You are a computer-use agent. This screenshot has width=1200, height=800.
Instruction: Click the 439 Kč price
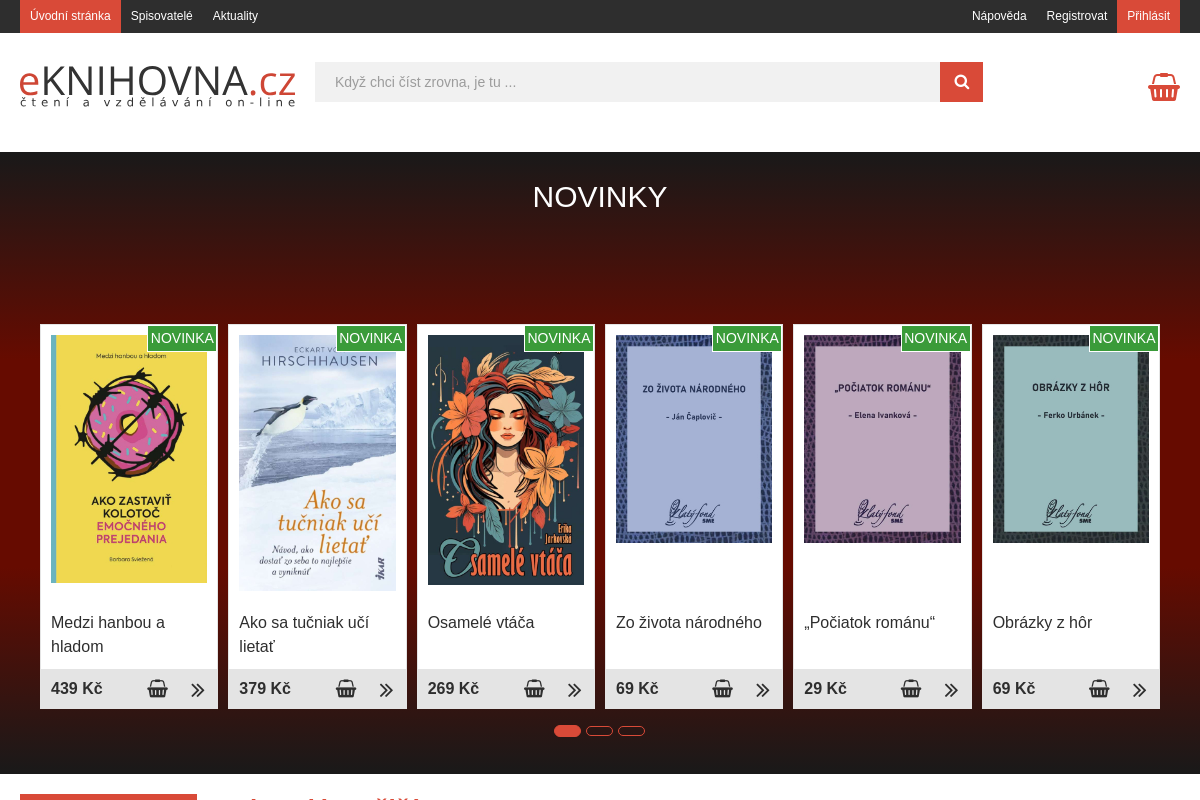click(x=77, y=688)
